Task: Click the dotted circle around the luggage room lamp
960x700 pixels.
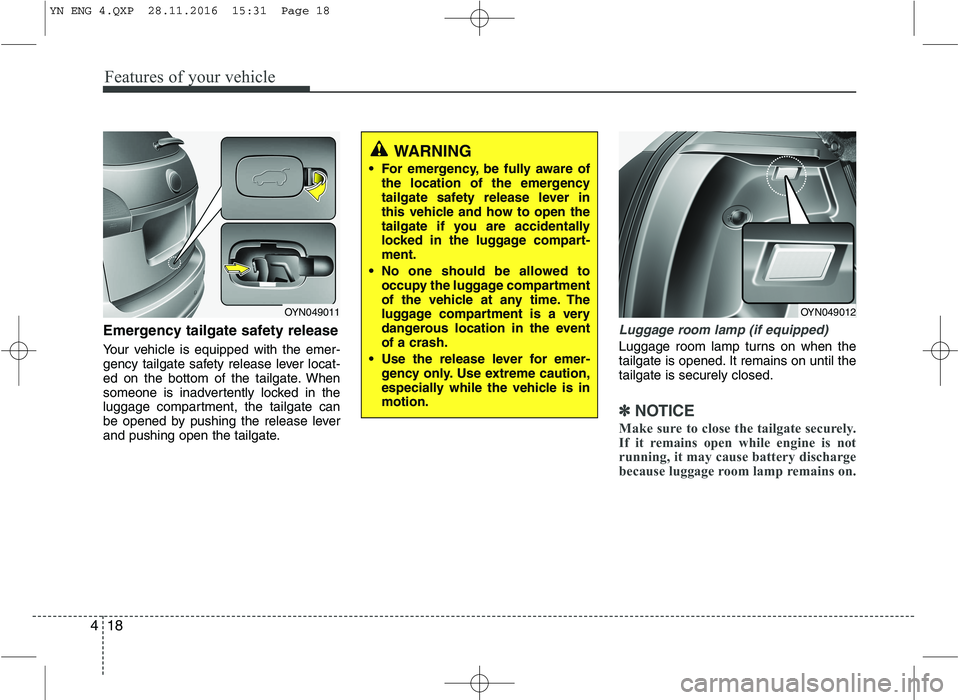Action: 786,175
